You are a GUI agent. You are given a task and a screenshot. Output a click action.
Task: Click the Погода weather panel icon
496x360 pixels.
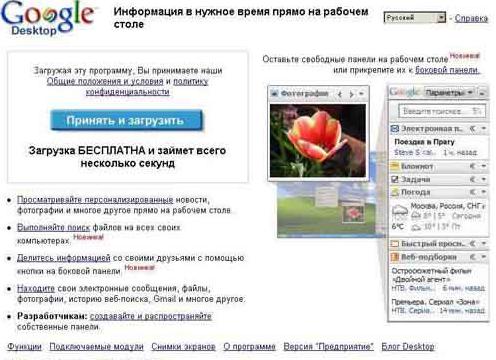(395, 192)
